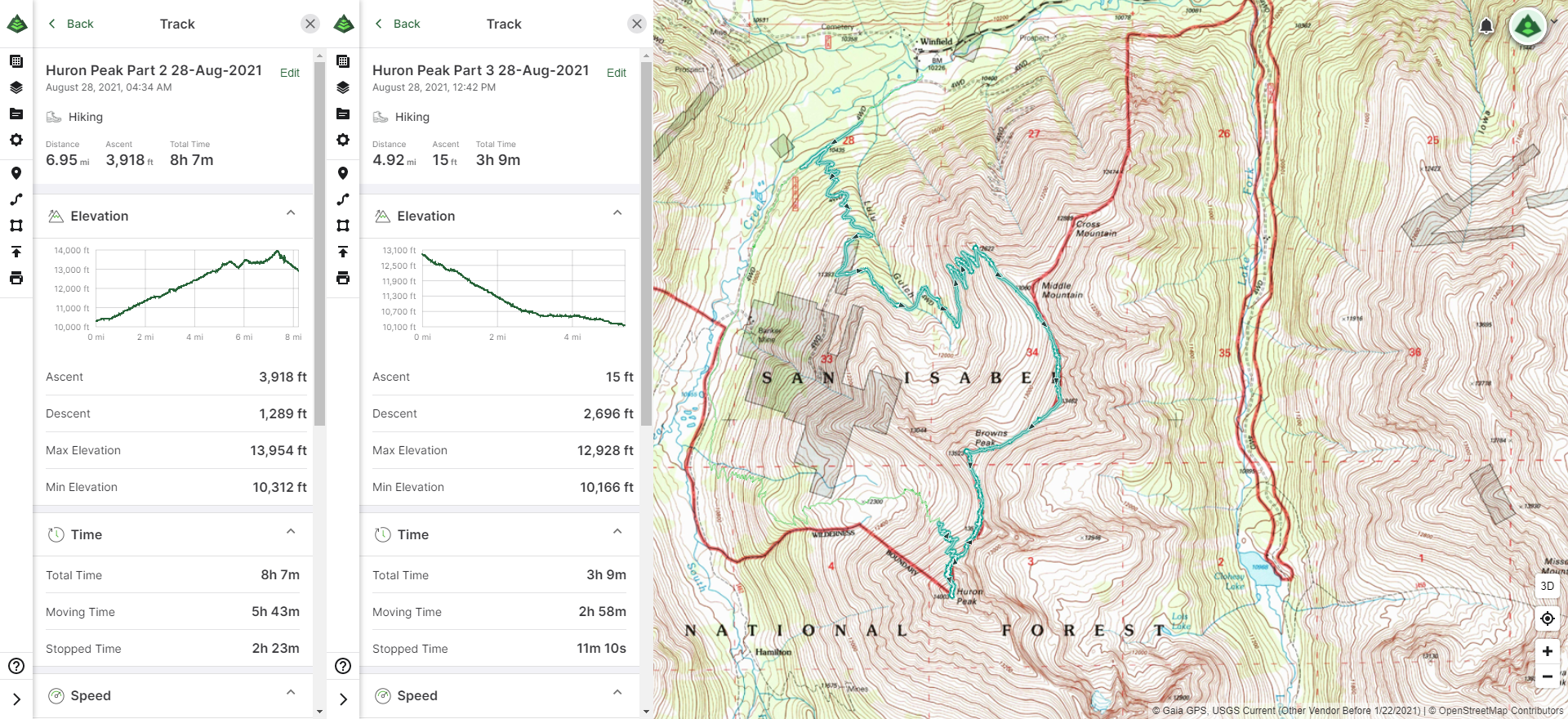Expand left sidebar with bottom chevron
Image resolution: width=1568 pixels, height=719 pixels.
tap(16, 699)
